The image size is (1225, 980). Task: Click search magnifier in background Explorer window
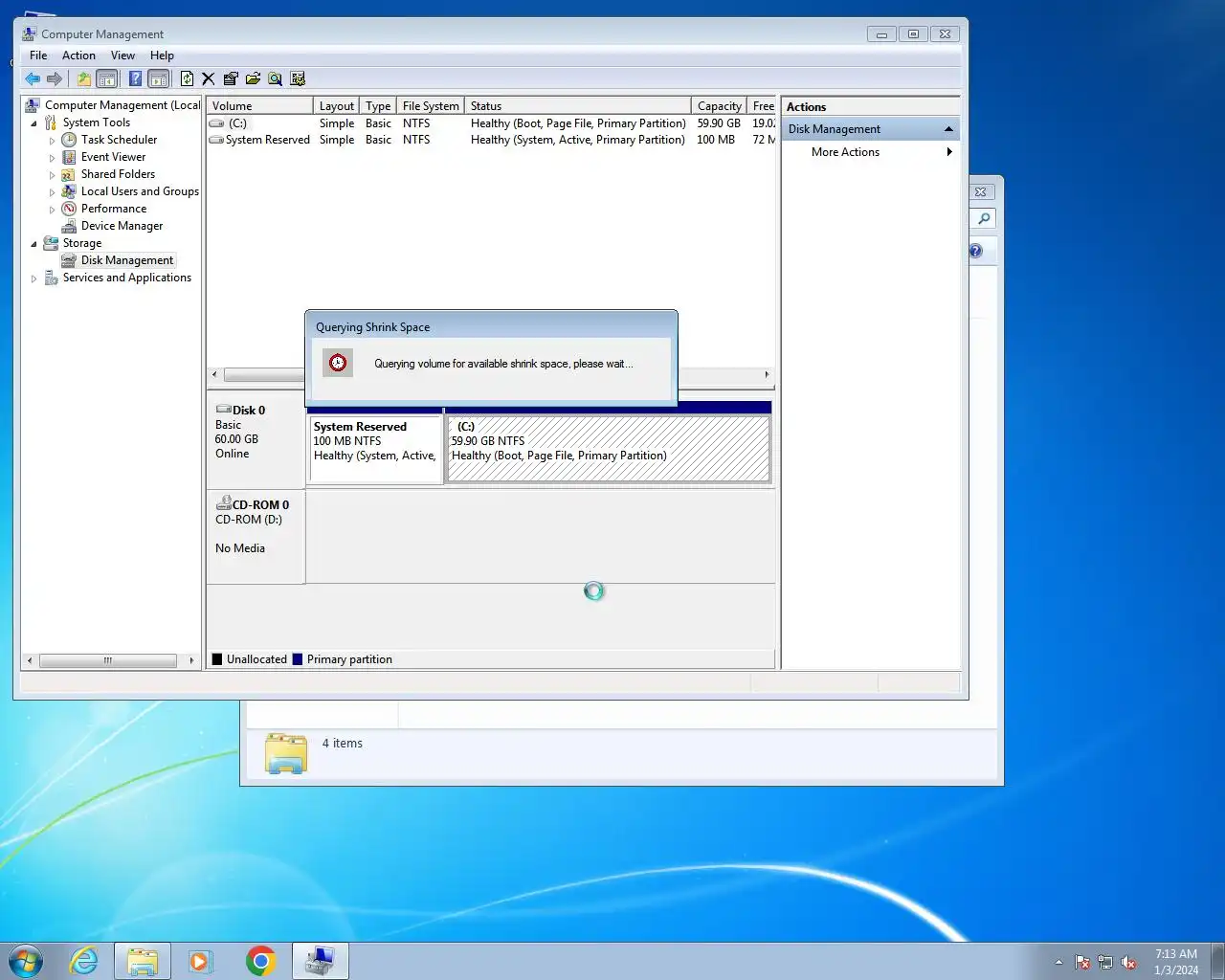984,219
